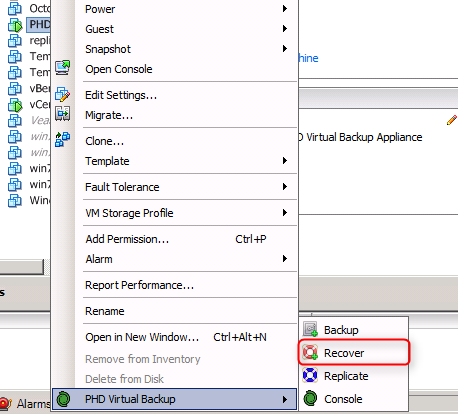
Task: Click the Replicate blue lifebuoy icon
Action: point(310,375)
